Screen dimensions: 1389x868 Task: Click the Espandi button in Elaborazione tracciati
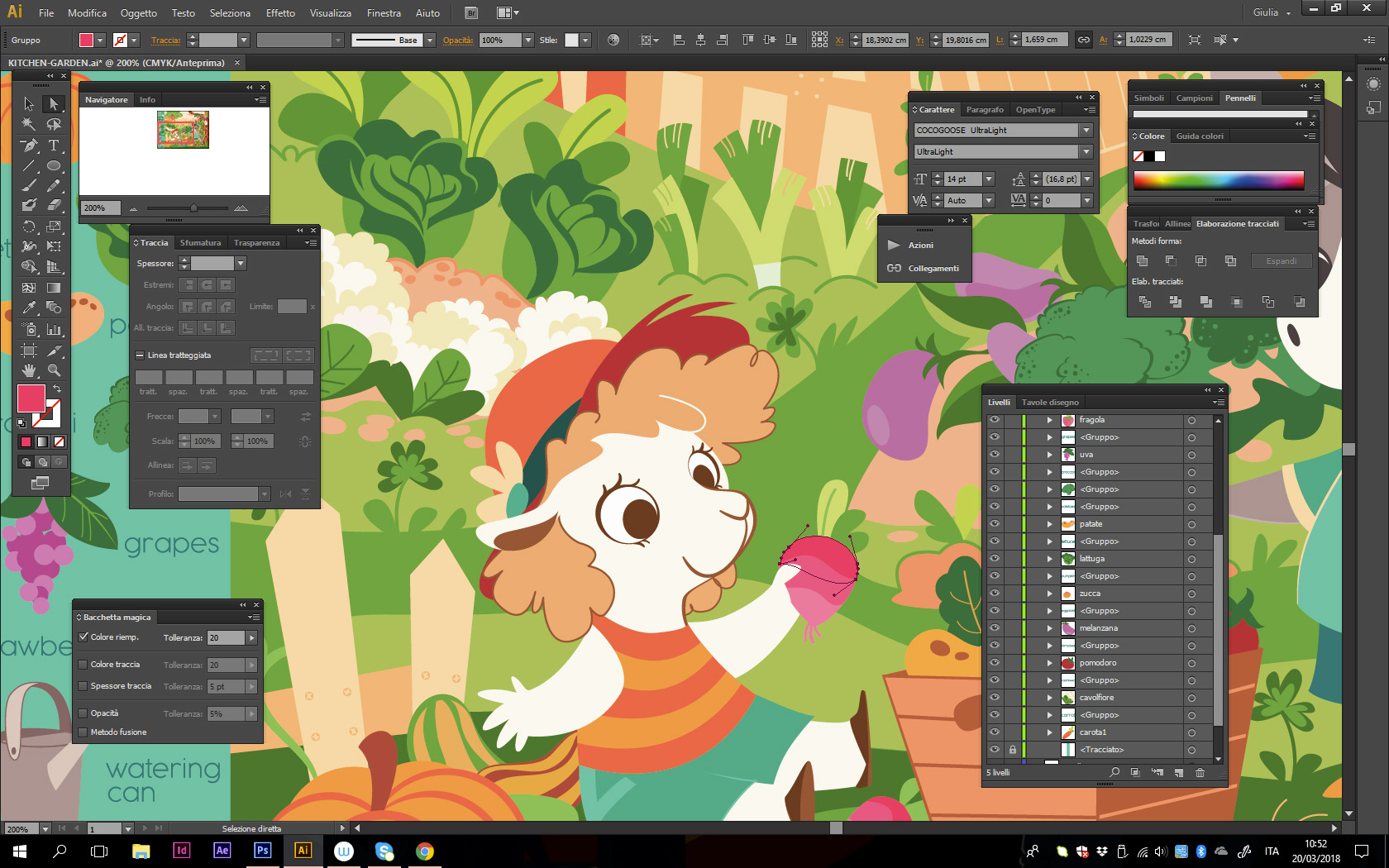(1281, 261)
